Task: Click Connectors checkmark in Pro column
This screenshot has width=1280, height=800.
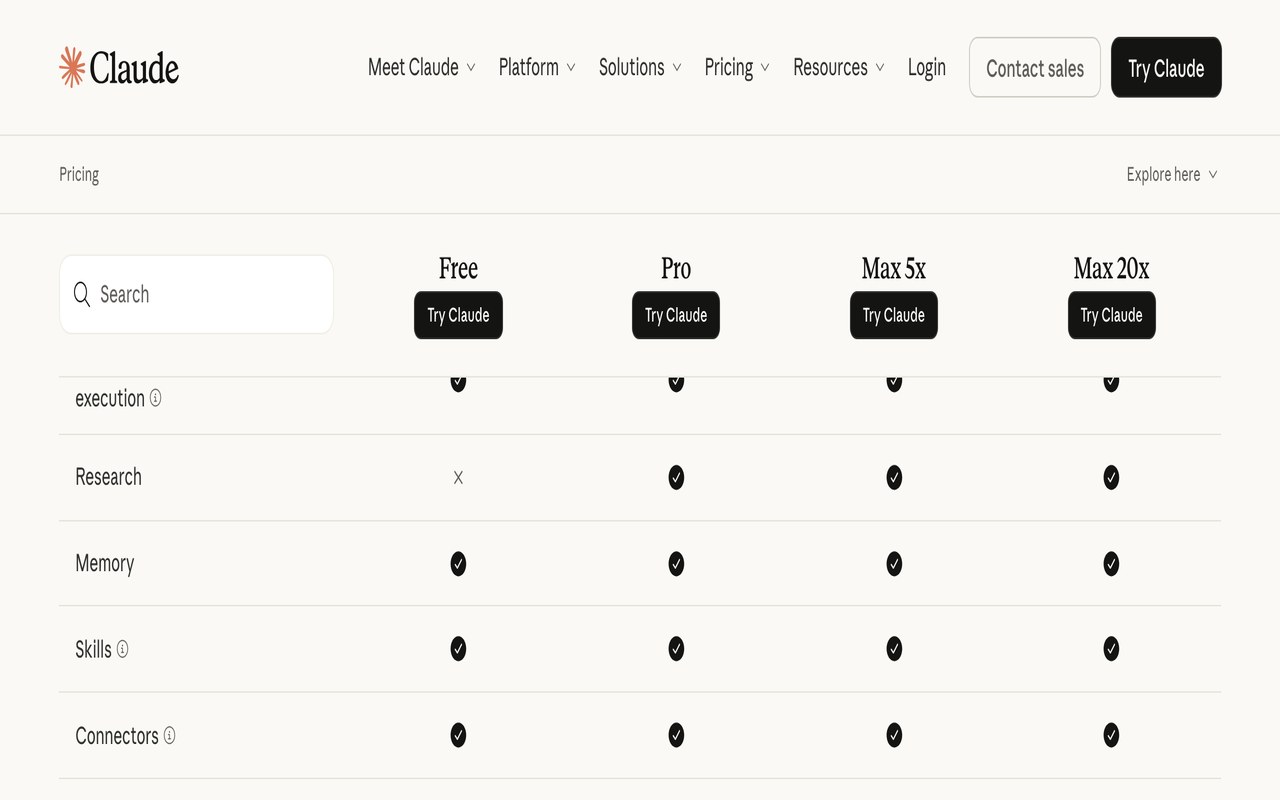Action: coord(676,735)
